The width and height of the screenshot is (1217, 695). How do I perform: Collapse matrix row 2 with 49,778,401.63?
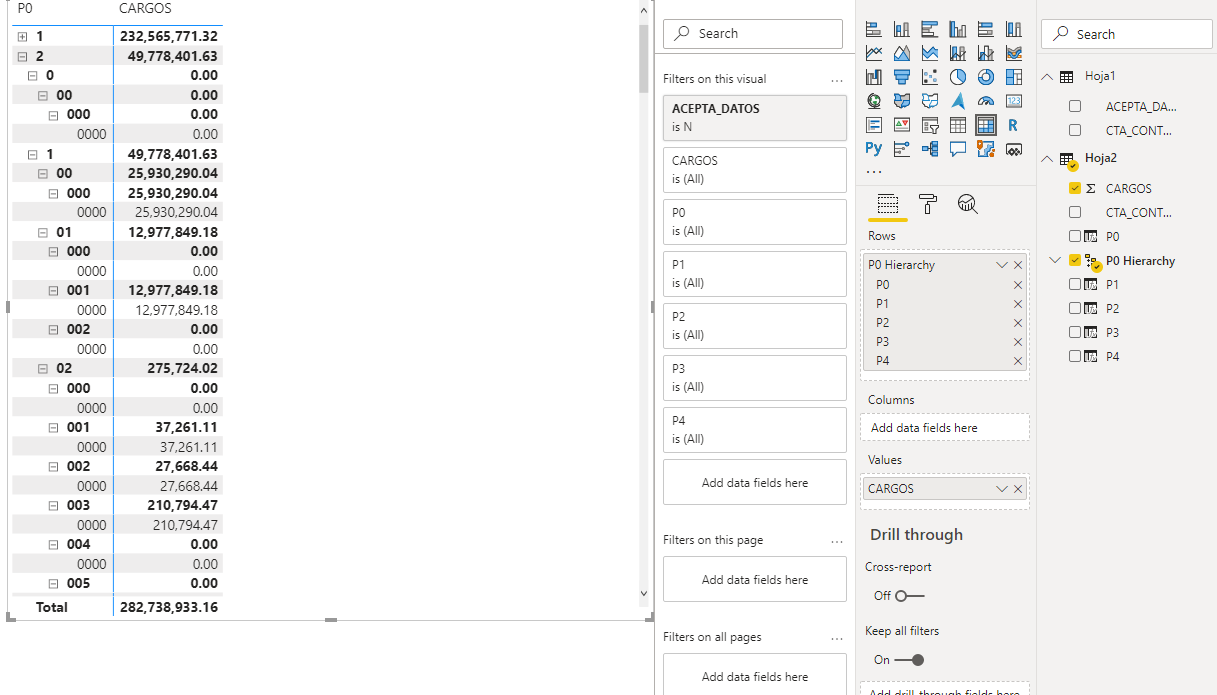pos(23,56)
